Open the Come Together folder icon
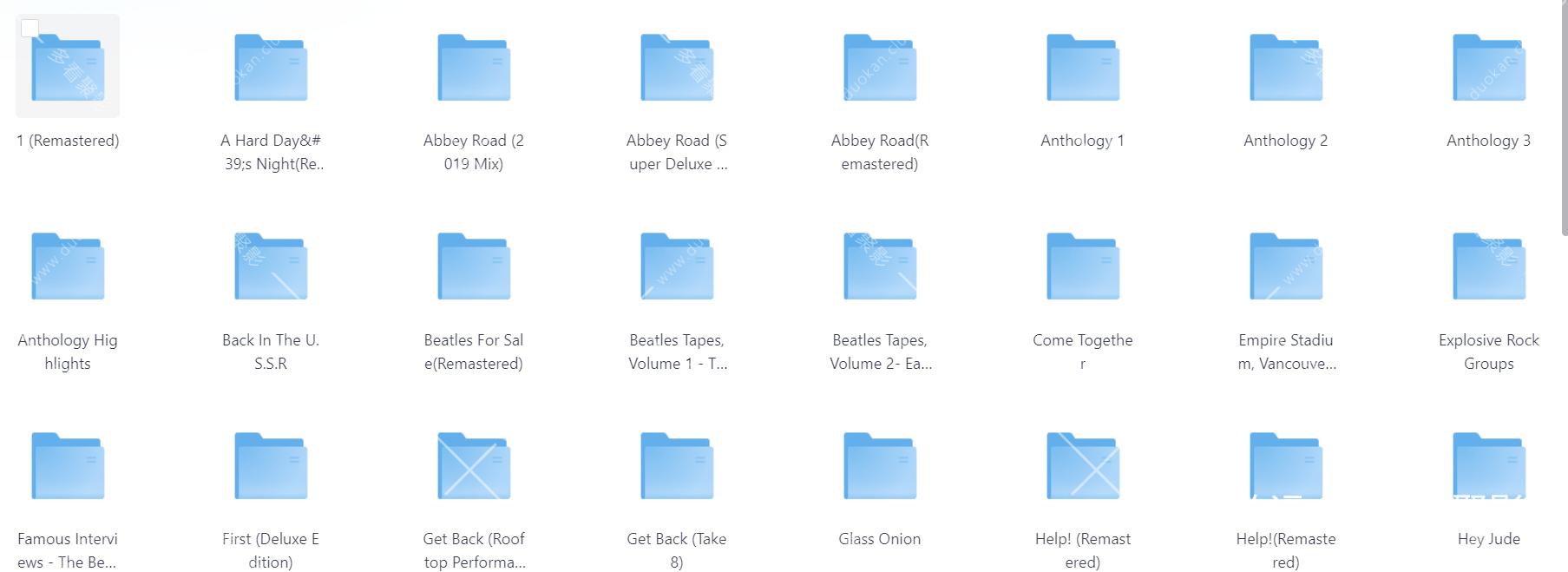The width and height of the screenshot is (1568, 572). pos(1083,266)
